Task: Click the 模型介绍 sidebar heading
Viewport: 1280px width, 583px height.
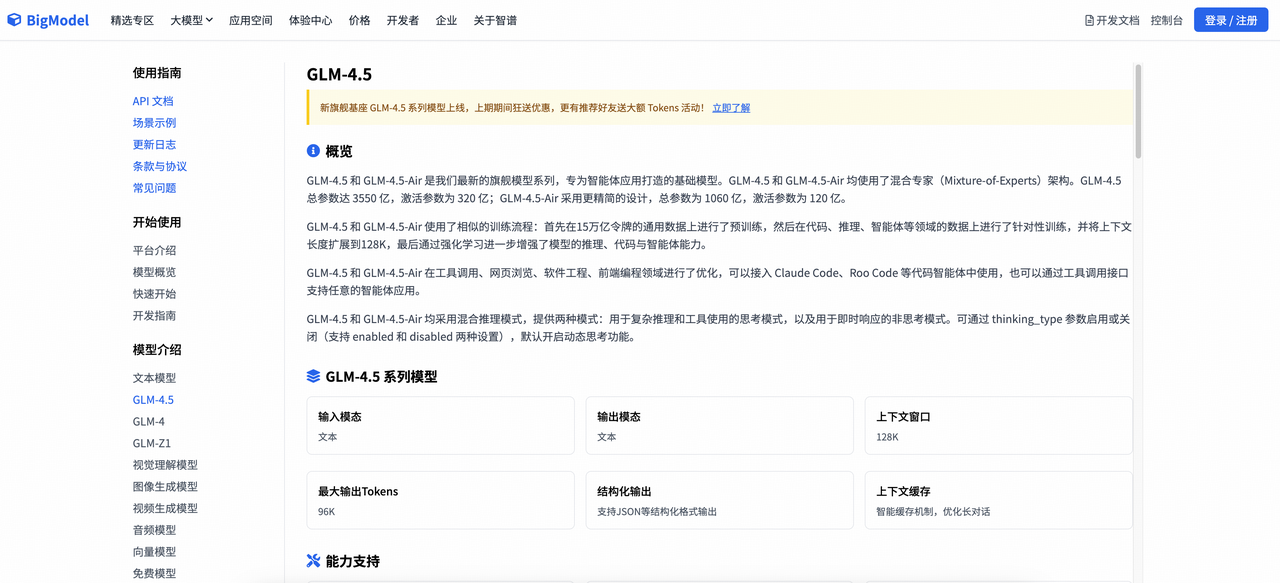Action: coord(157,350)
